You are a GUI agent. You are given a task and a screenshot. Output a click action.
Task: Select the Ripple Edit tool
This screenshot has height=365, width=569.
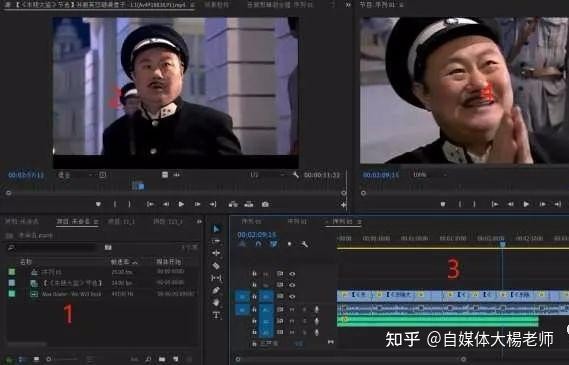[216, 253]
